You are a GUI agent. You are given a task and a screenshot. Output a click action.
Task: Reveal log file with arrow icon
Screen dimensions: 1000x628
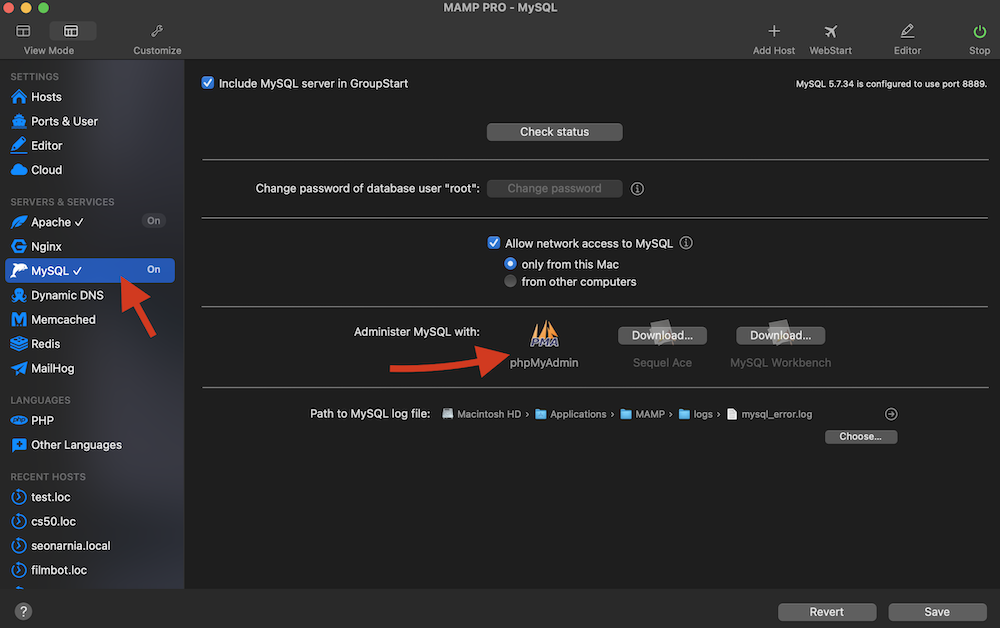click(891, 414)
